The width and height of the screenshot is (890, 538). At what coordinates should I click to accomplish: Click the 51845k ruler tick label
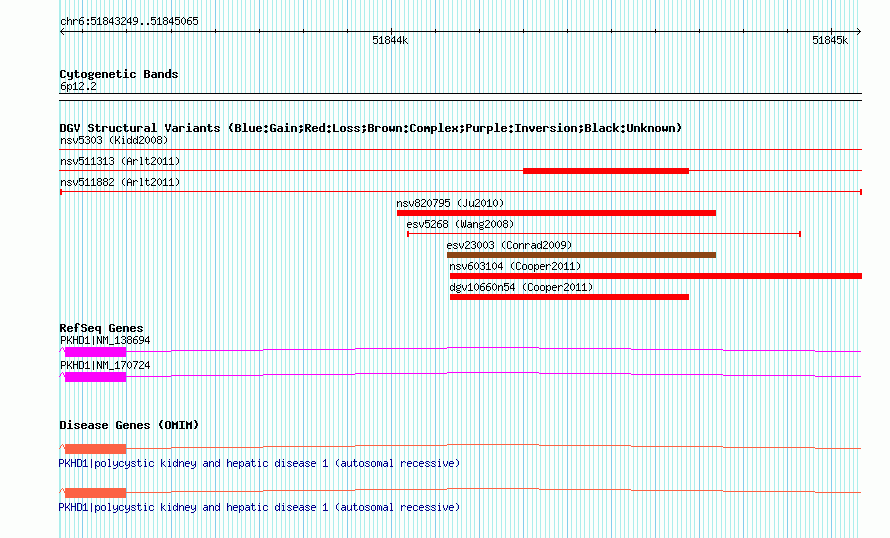click(x=830, y=40)
